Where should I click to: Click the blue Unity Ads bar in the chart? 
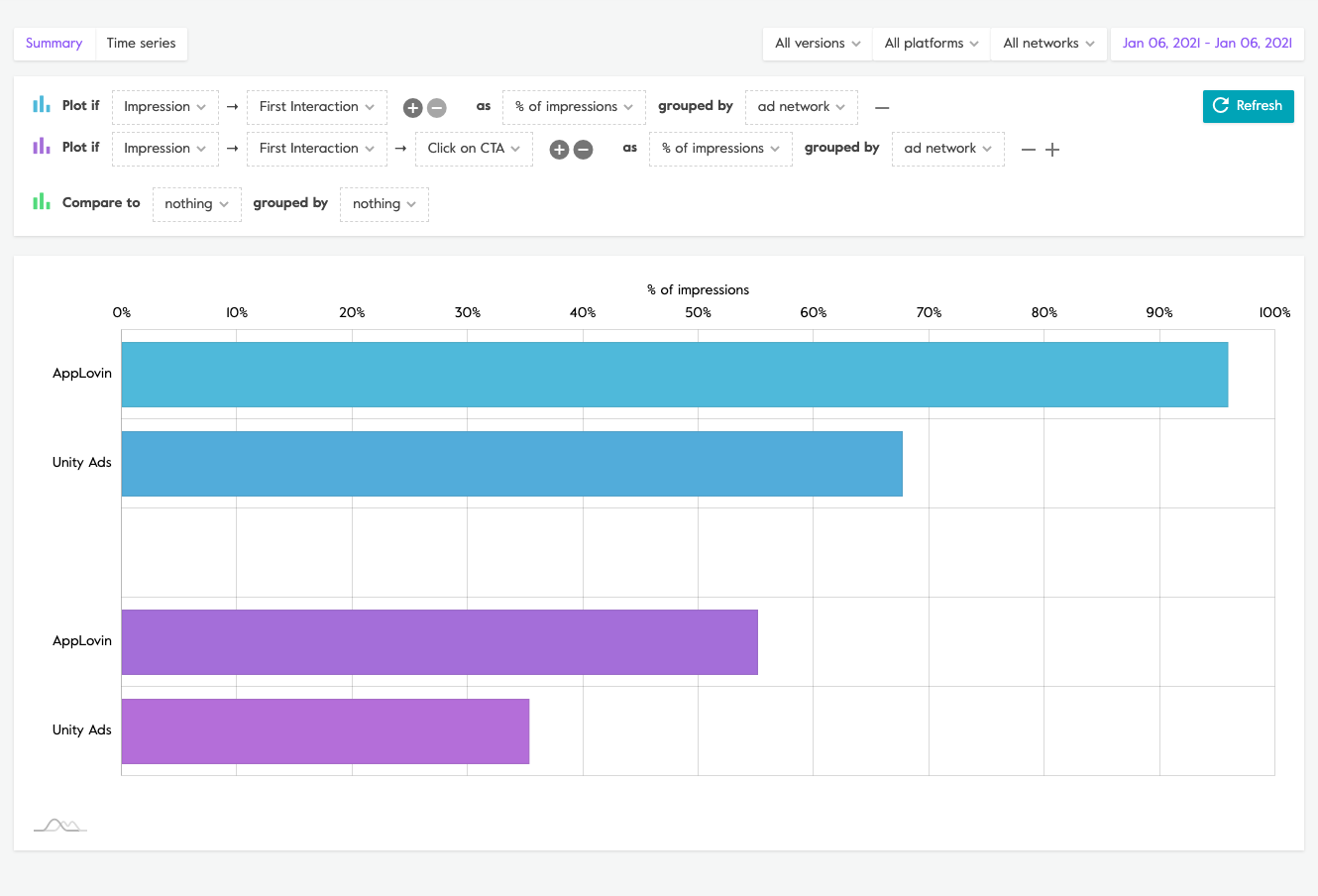[512, 464]
